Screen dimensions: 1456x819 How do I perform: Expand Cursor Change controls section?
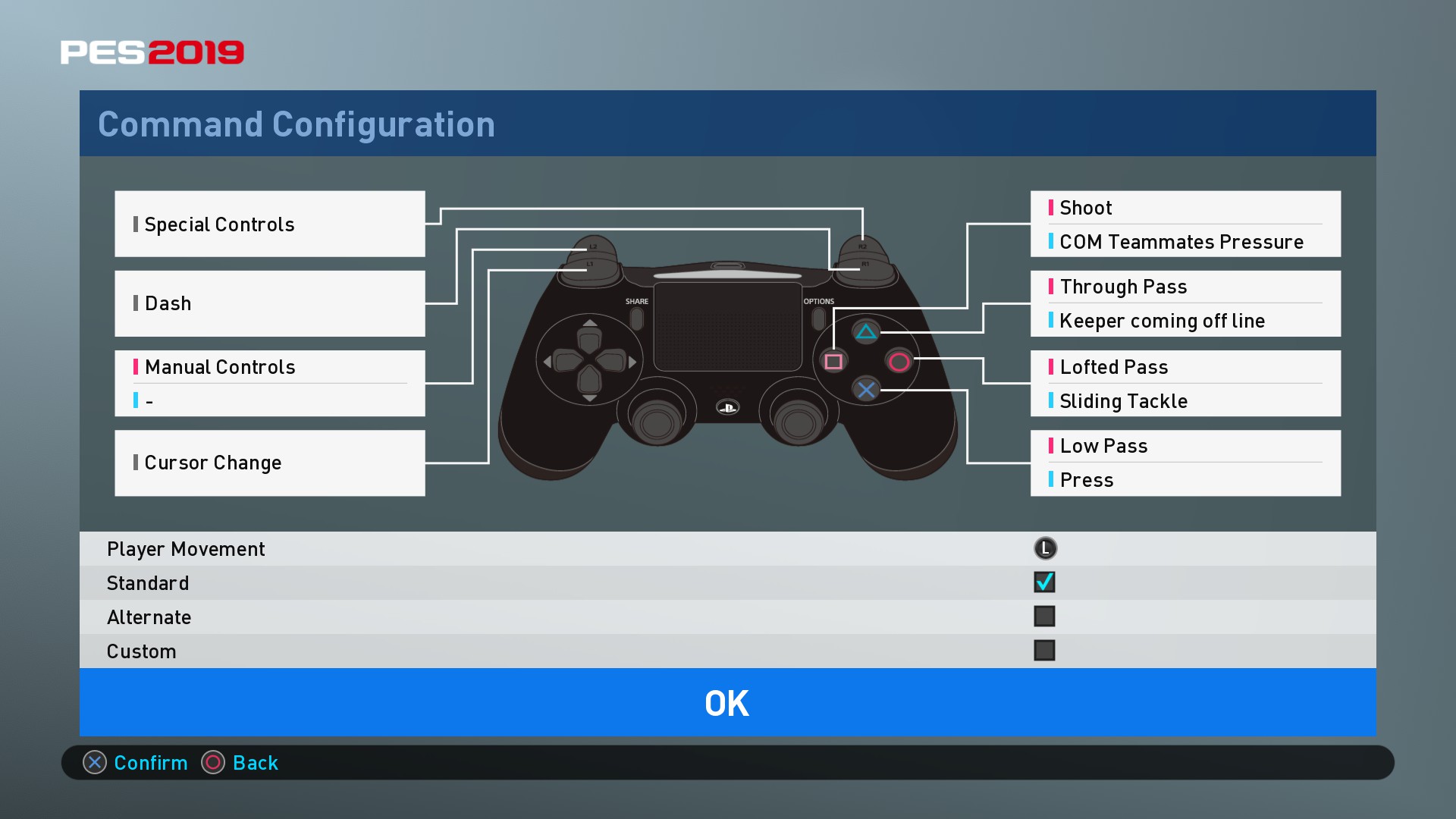(x=270, y=463)
